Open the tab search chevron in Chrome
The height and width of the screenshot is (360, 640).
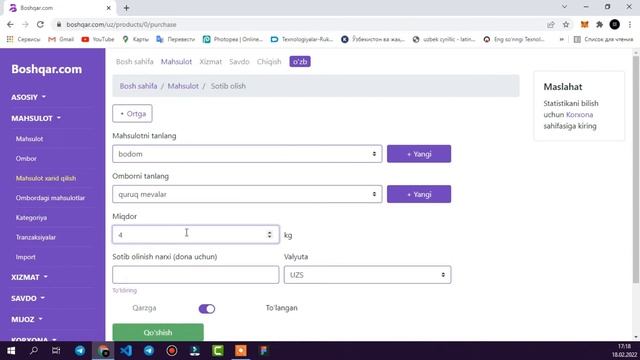click(x=564, y=7)
